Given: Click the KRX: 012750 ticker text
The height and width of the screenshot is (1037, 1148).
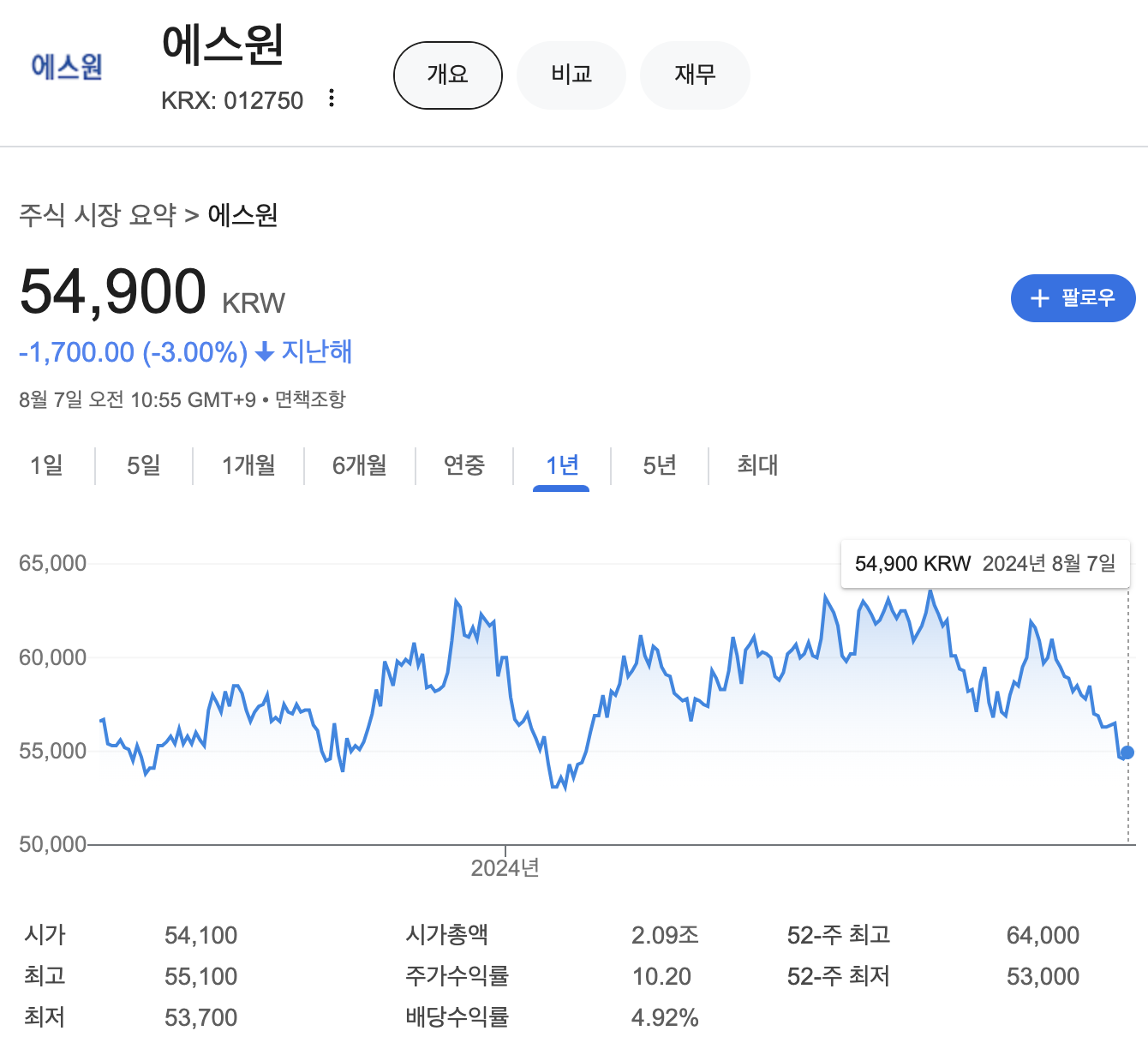Looking at the screenshot, I should click(232, 100).
